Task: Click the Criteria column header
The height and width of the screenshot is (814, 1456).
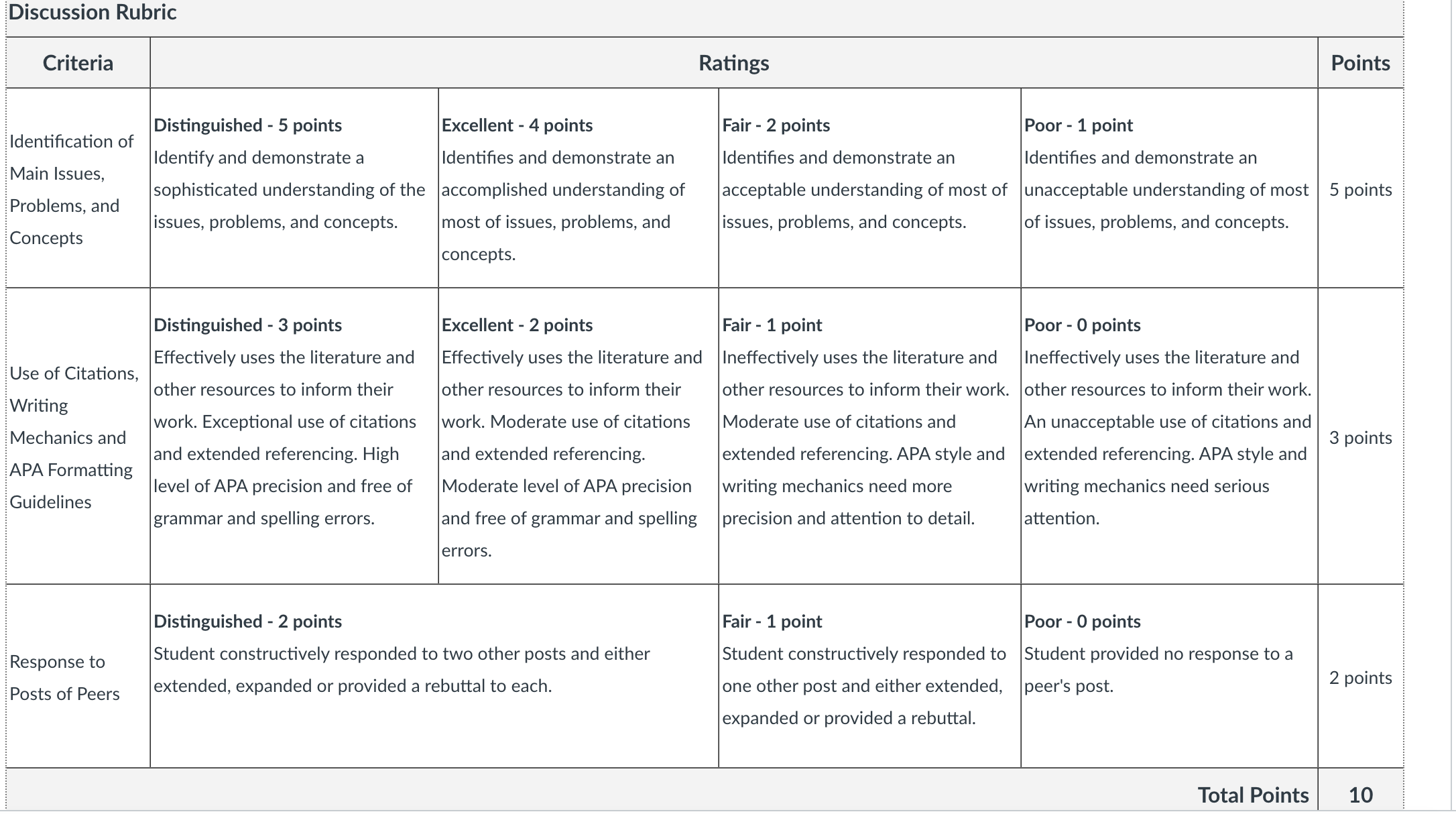Action: (78, 62)
